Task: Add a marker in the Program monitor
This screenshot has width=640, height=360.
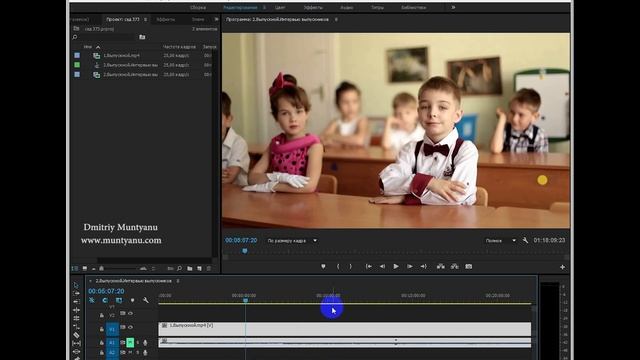Action: pyautogui.click(x=323, y=267)
